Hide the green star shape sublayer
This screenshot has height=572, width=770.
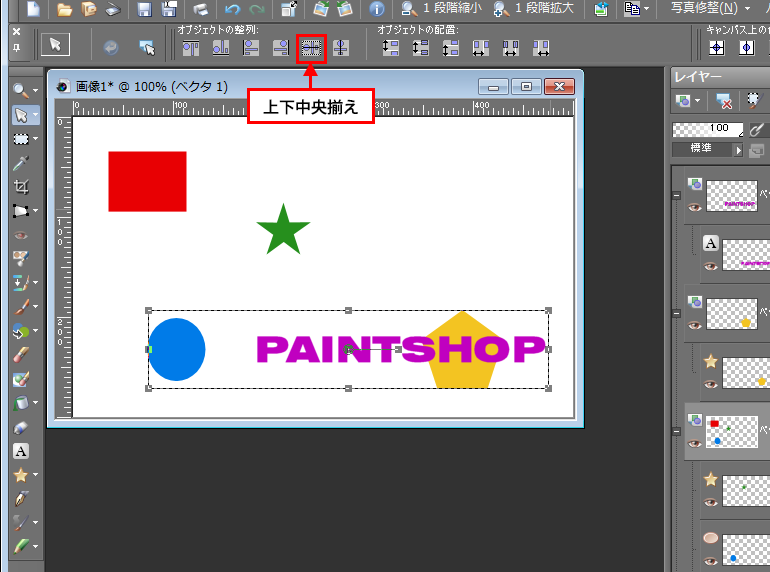tap(711, 502)
